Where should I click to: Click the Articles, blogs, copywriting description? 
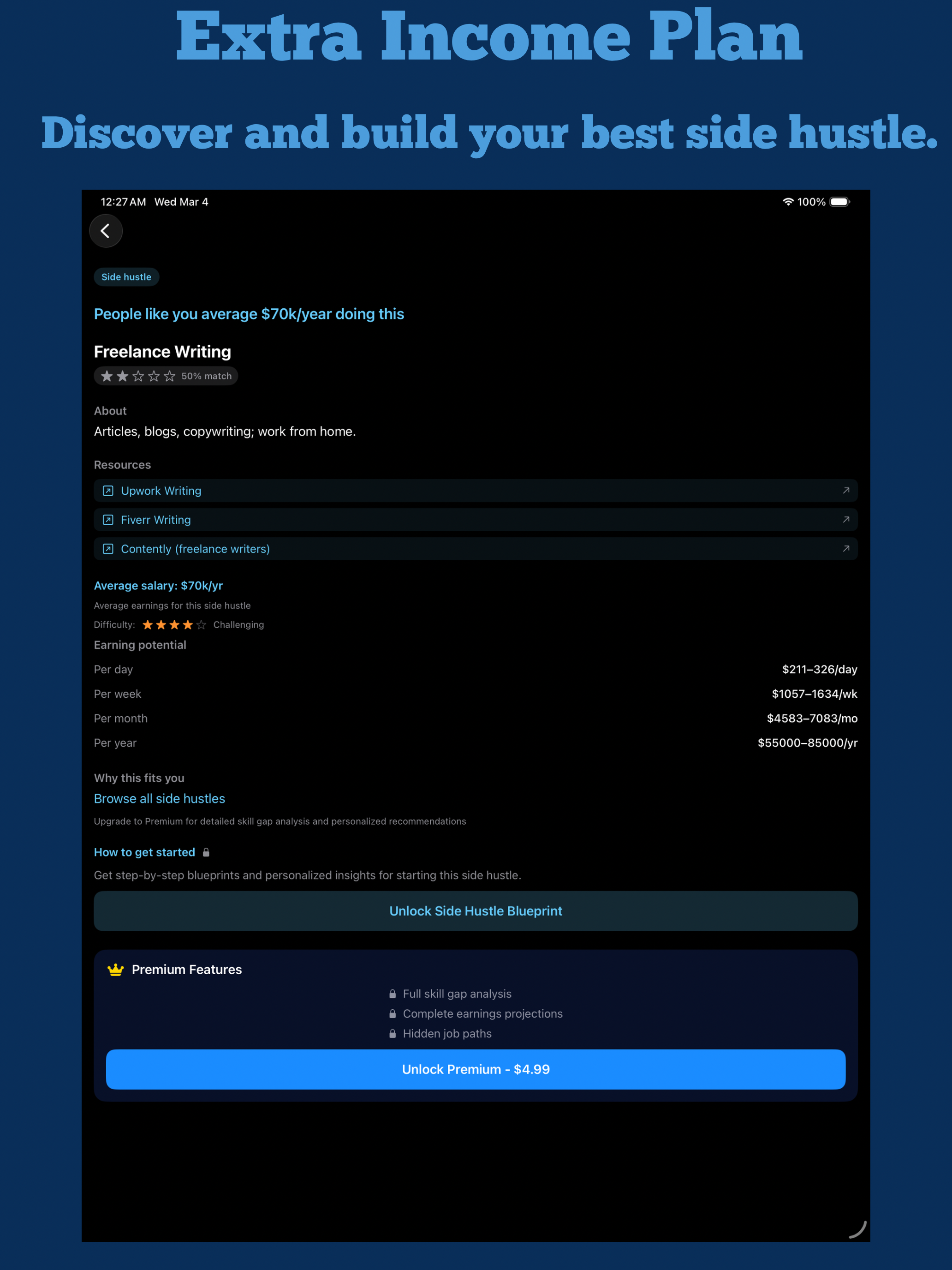225,431
